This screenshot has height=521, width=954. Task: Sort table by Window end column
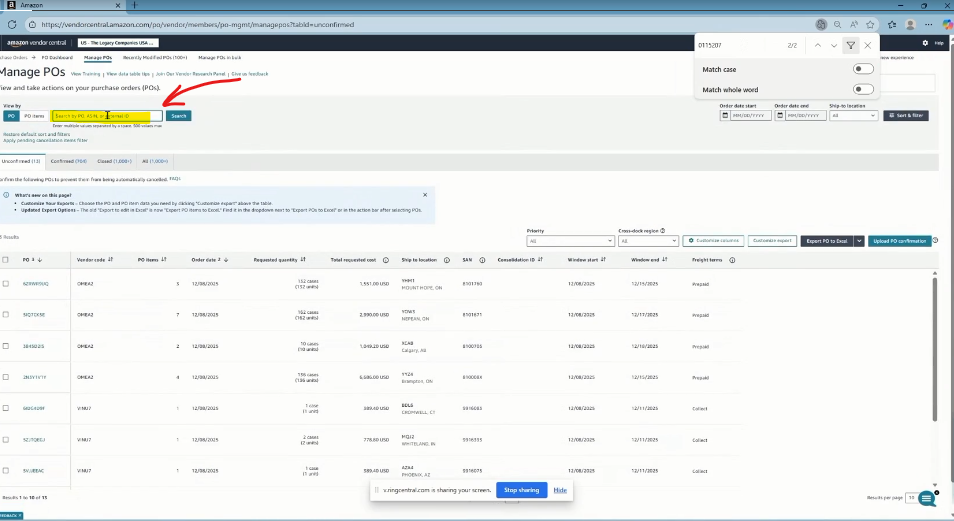pyautogui.click(x=664, y=259)
